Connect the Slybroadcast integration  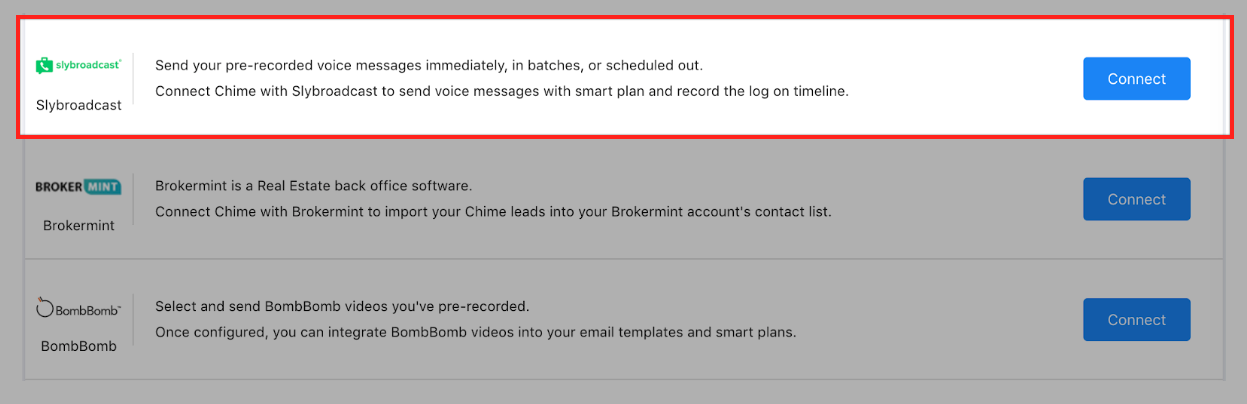(x=1136, y=79)
